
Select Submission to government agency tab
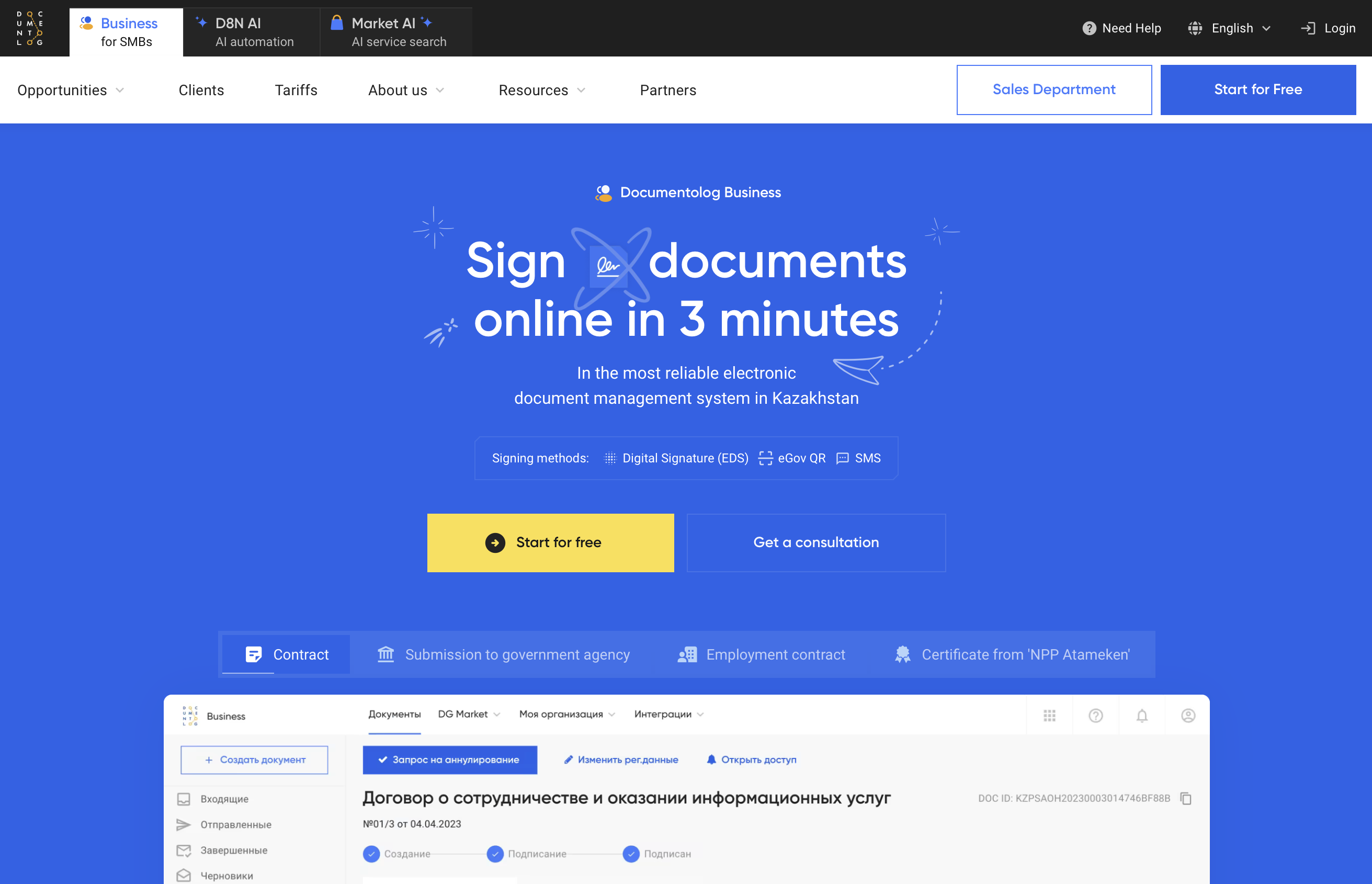tap(503, 654)
